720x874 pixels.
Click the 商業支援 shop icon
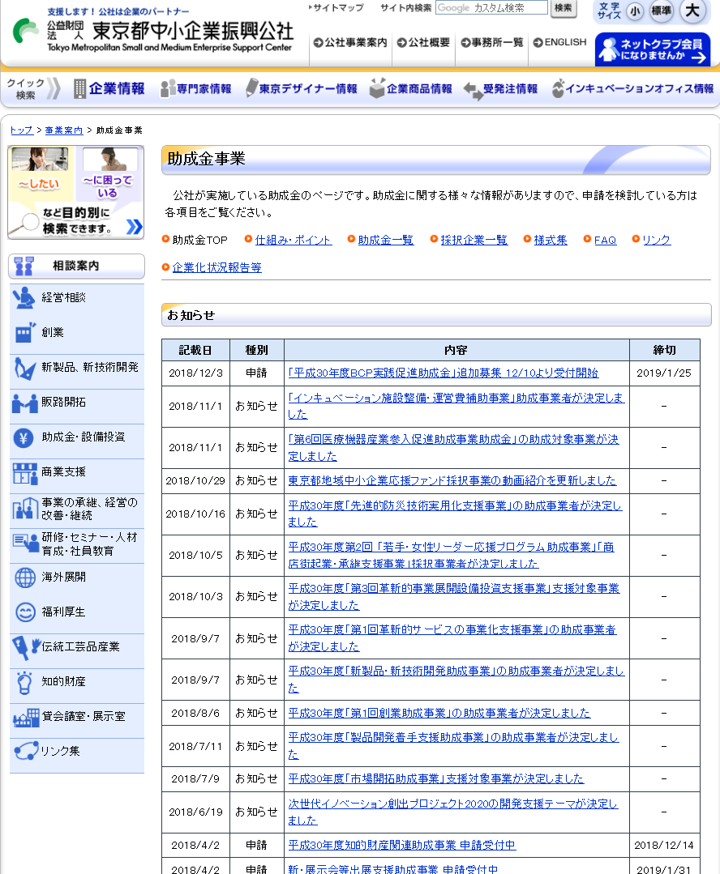coord(25,473)
